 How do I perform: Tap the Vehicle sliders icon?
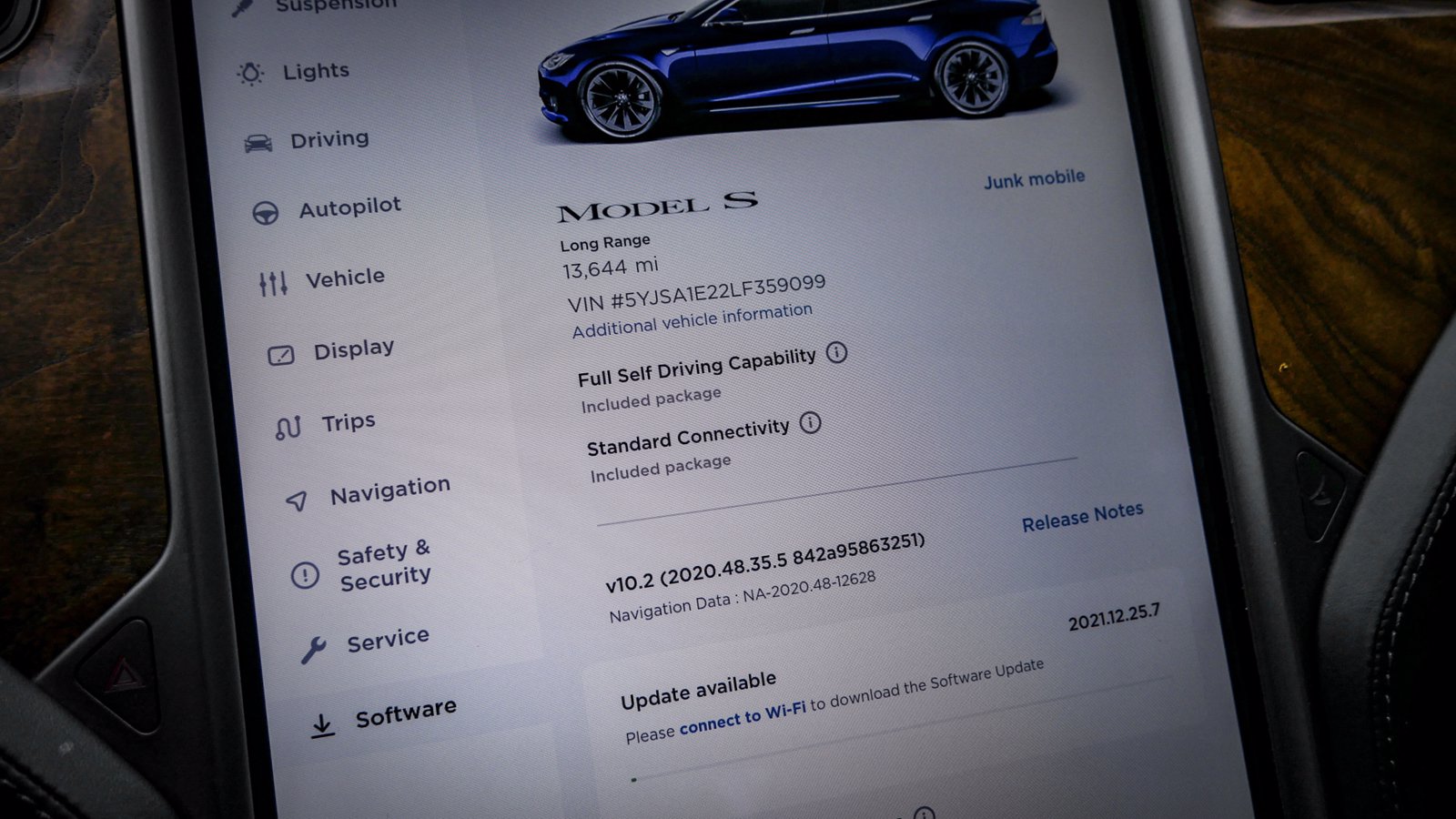[273, 284]
